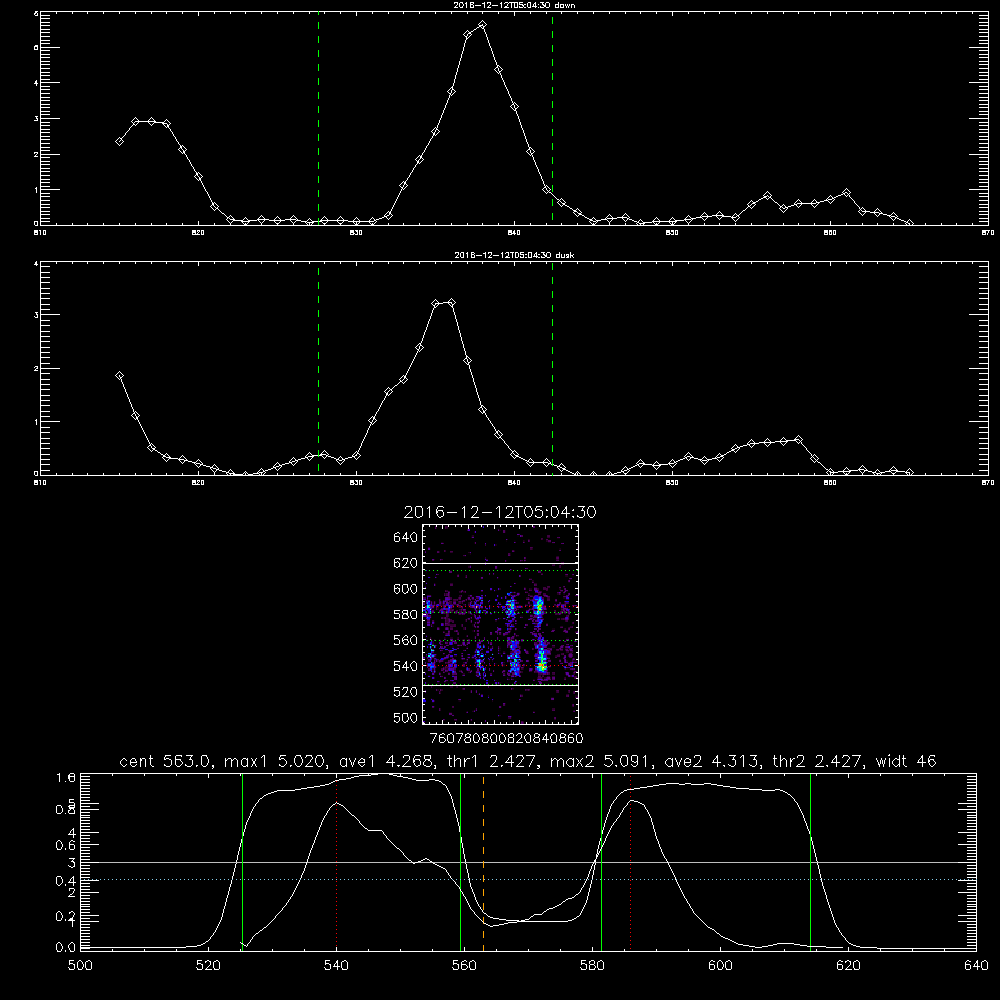
Task: Click the "600" x-axis label of the bottom plot
Action: click(721, 966)
